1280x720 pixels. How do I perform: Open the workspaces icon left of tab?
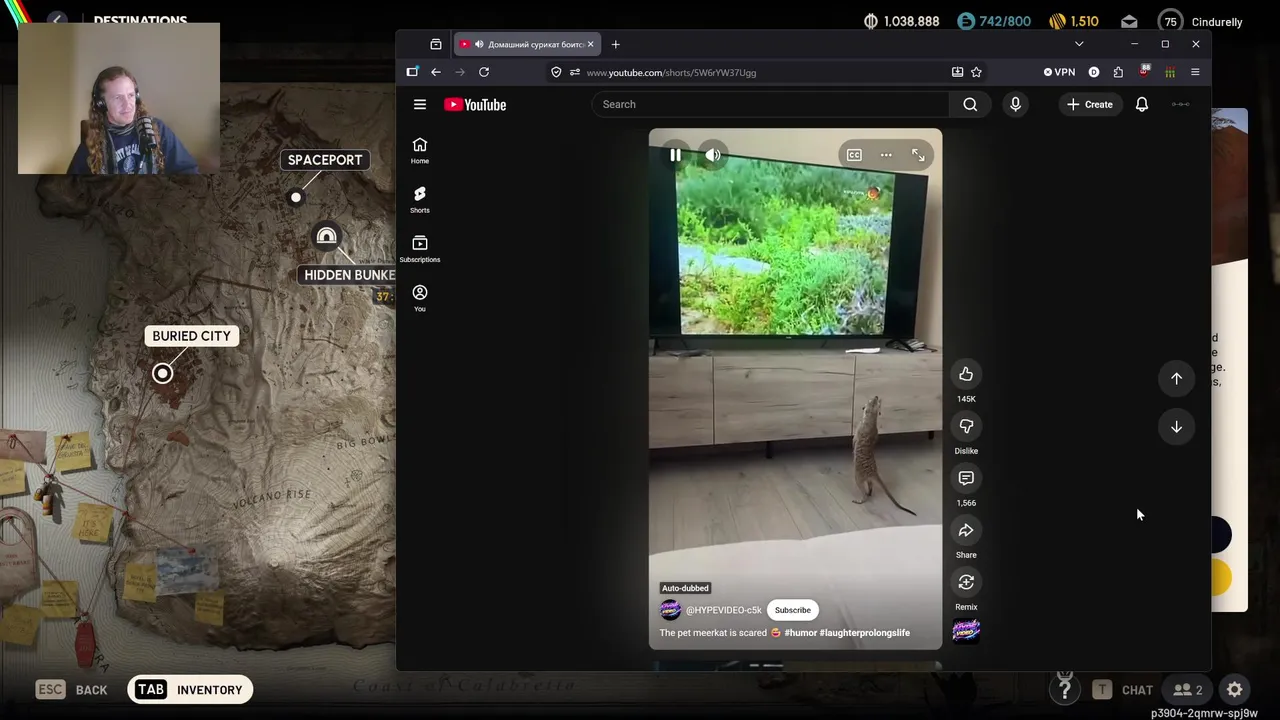(x=436, y=44)
